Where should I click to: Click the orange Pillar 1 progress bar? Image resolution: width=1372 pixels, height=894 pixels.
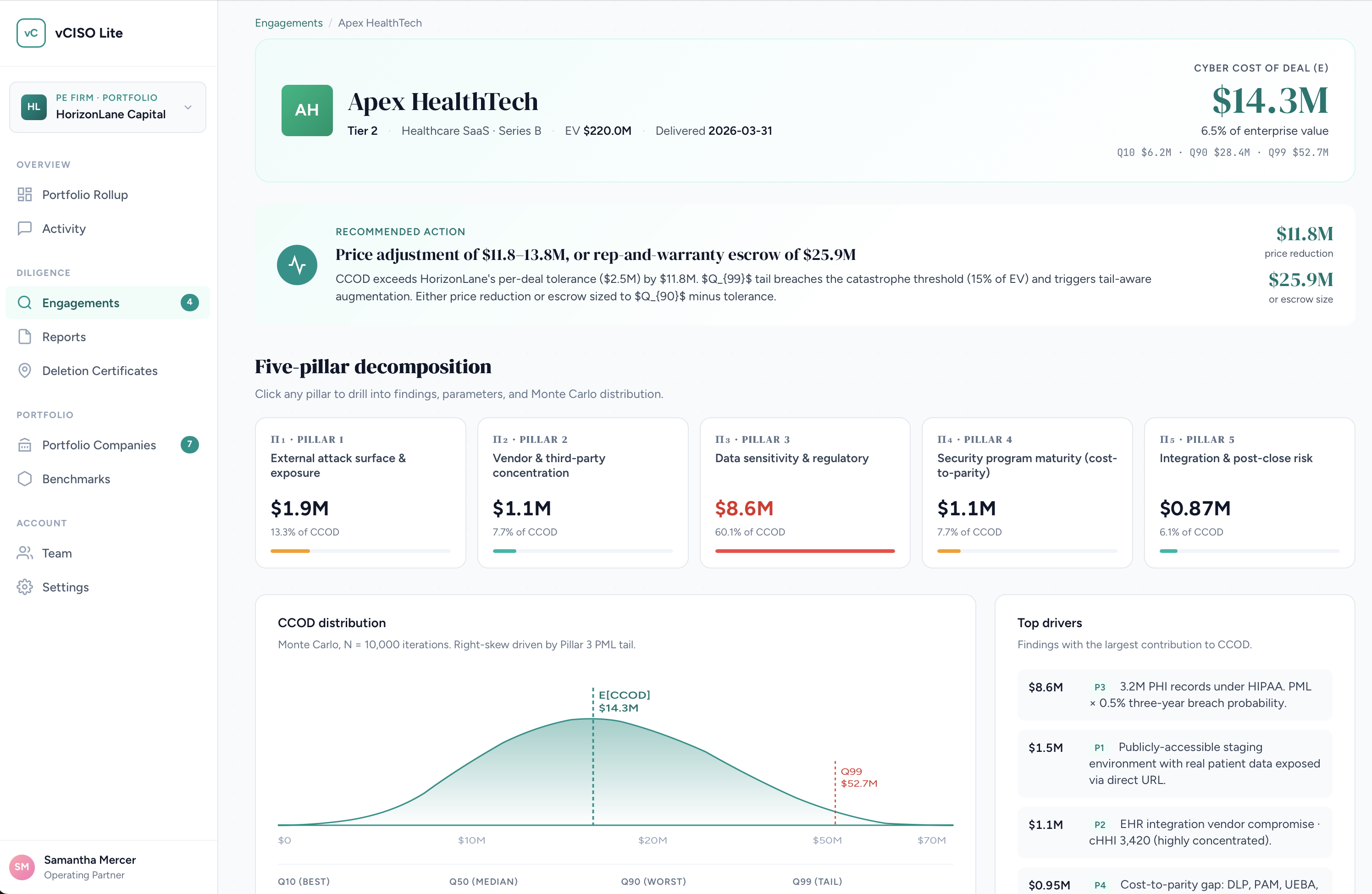(x=290, y=551)
